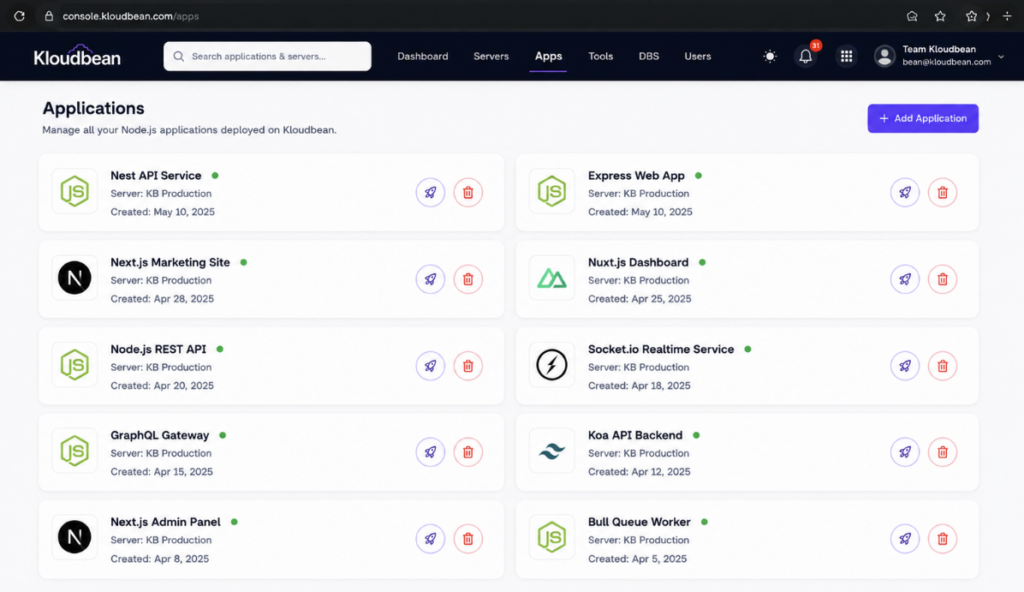The width and height of the screenshot is (1024, 592).
Task: Click the Next.js Admin Panel logo
Action: [x=74, y=537]
